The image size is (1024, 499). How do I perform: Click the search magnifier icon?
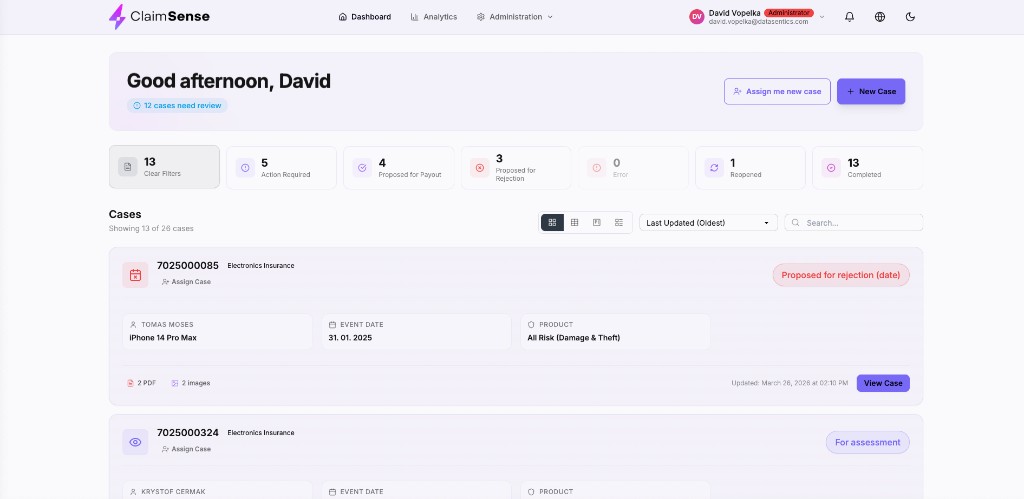[795, 223]
